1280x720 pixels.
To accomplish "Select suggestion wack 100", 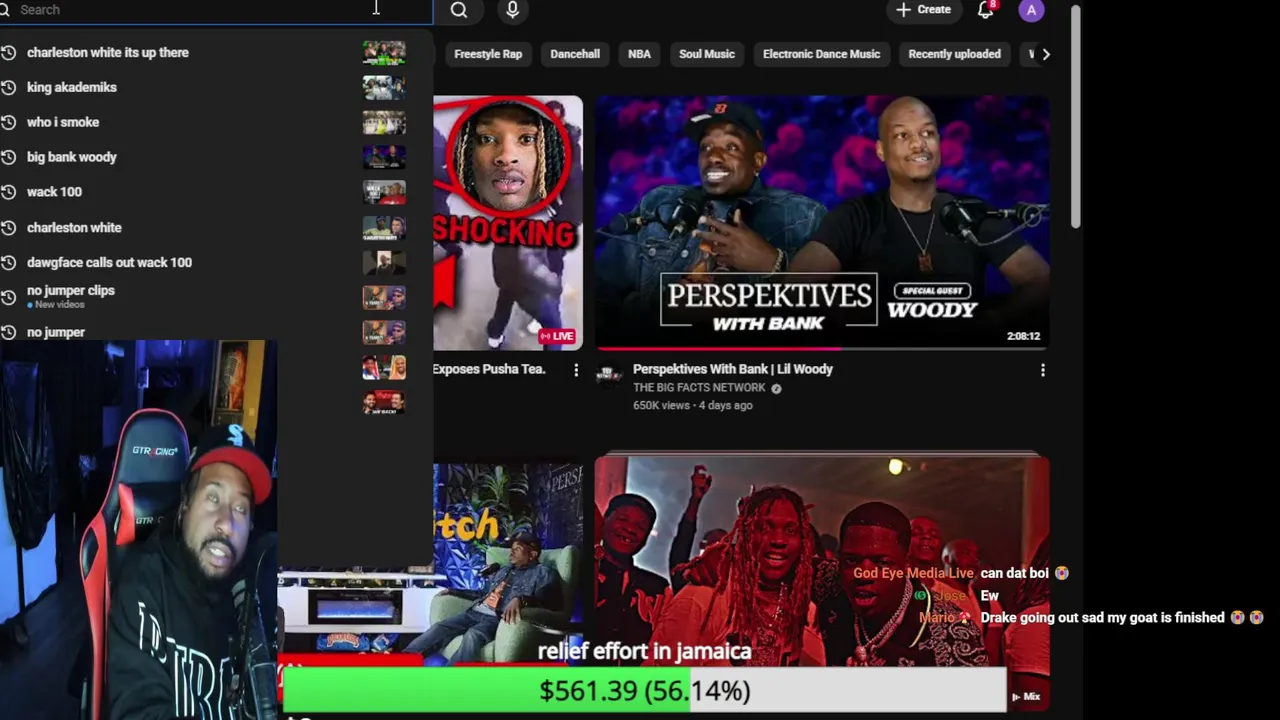I will 54,192.
